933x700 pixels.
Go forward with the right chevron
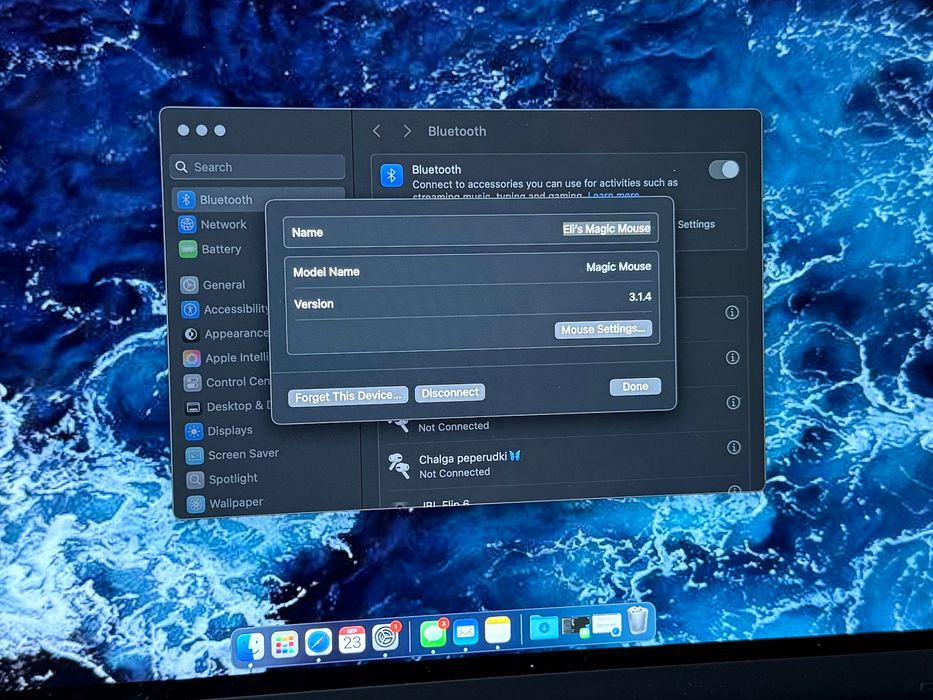(407, 131)
